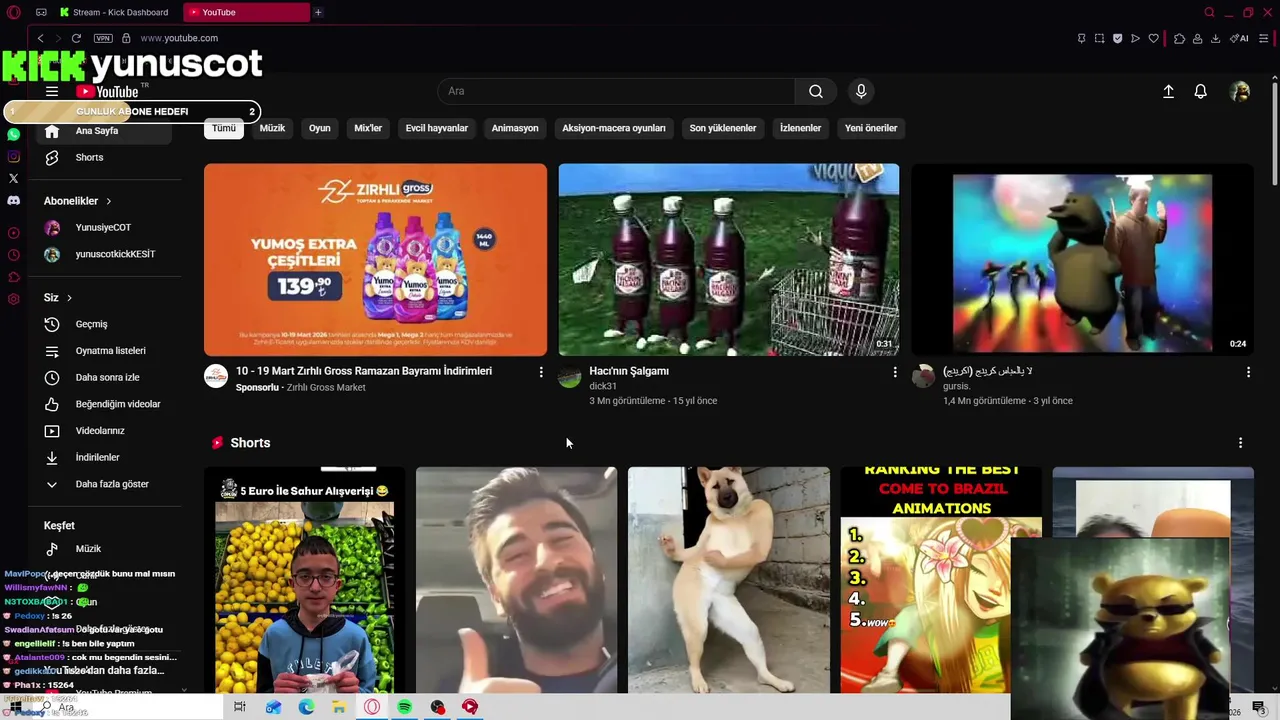Select the Yeni öneriler chip

point(871,128)
